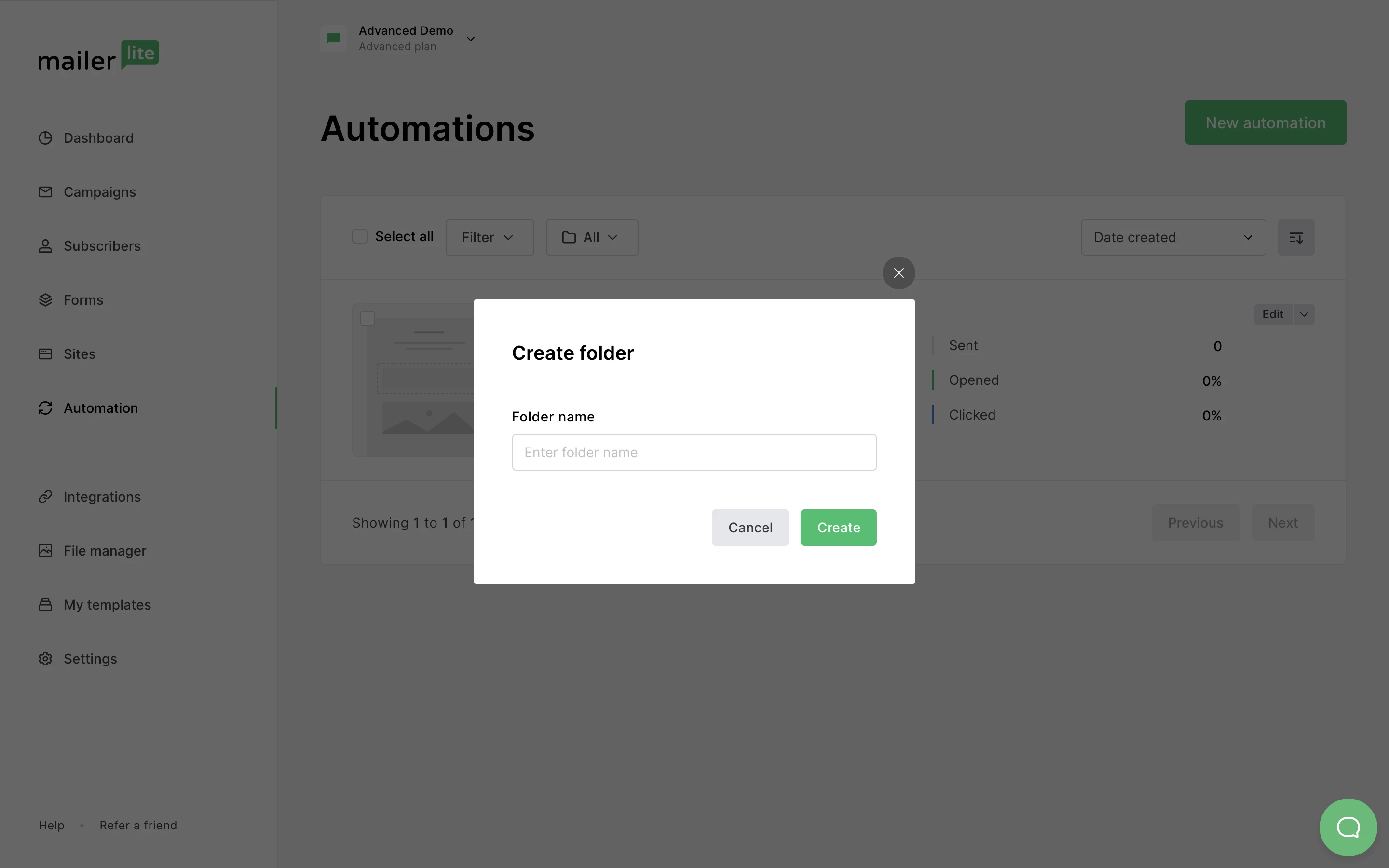Go to Sites menu item
Screen dimensions: 1389x868
pyautogui.click(x=79, y=353)
